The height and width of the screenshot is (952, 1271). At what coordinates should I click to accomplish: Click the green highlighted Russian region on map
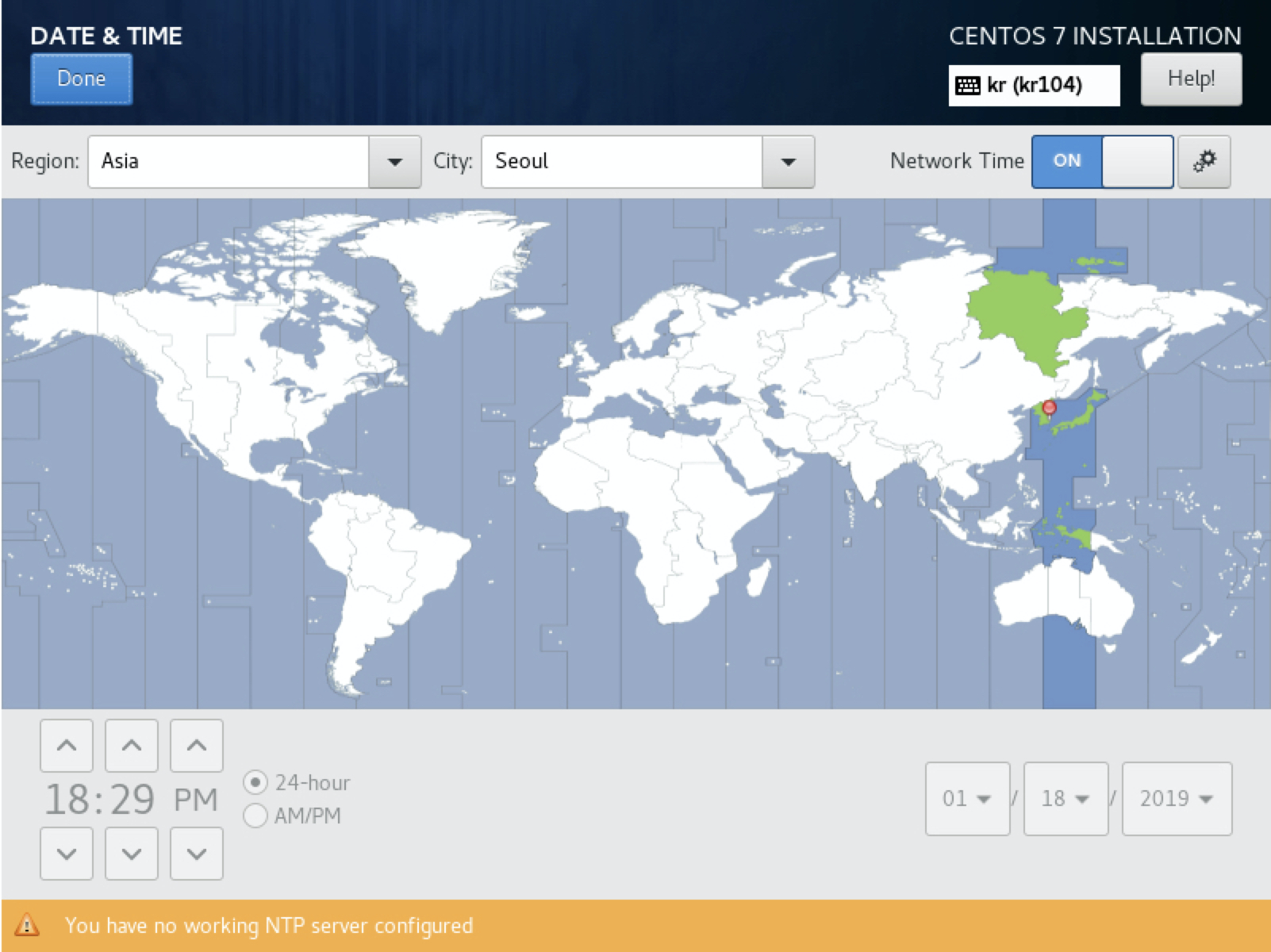point(1027,317)
